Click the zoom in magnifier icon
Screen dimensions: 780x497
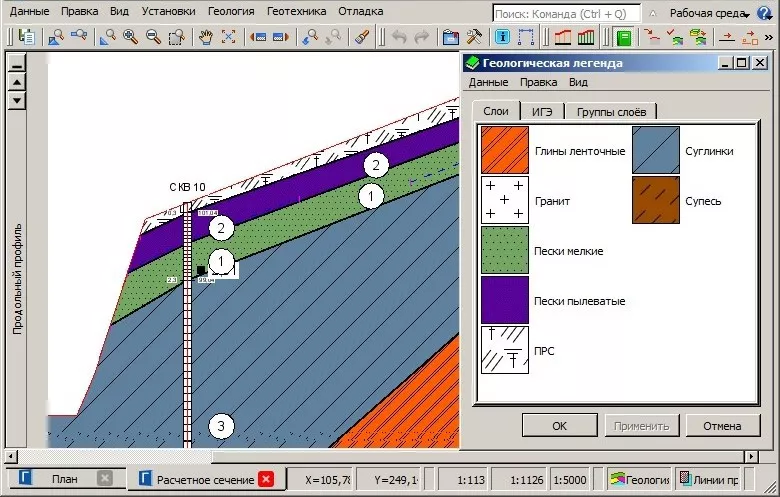pos(130,37)
